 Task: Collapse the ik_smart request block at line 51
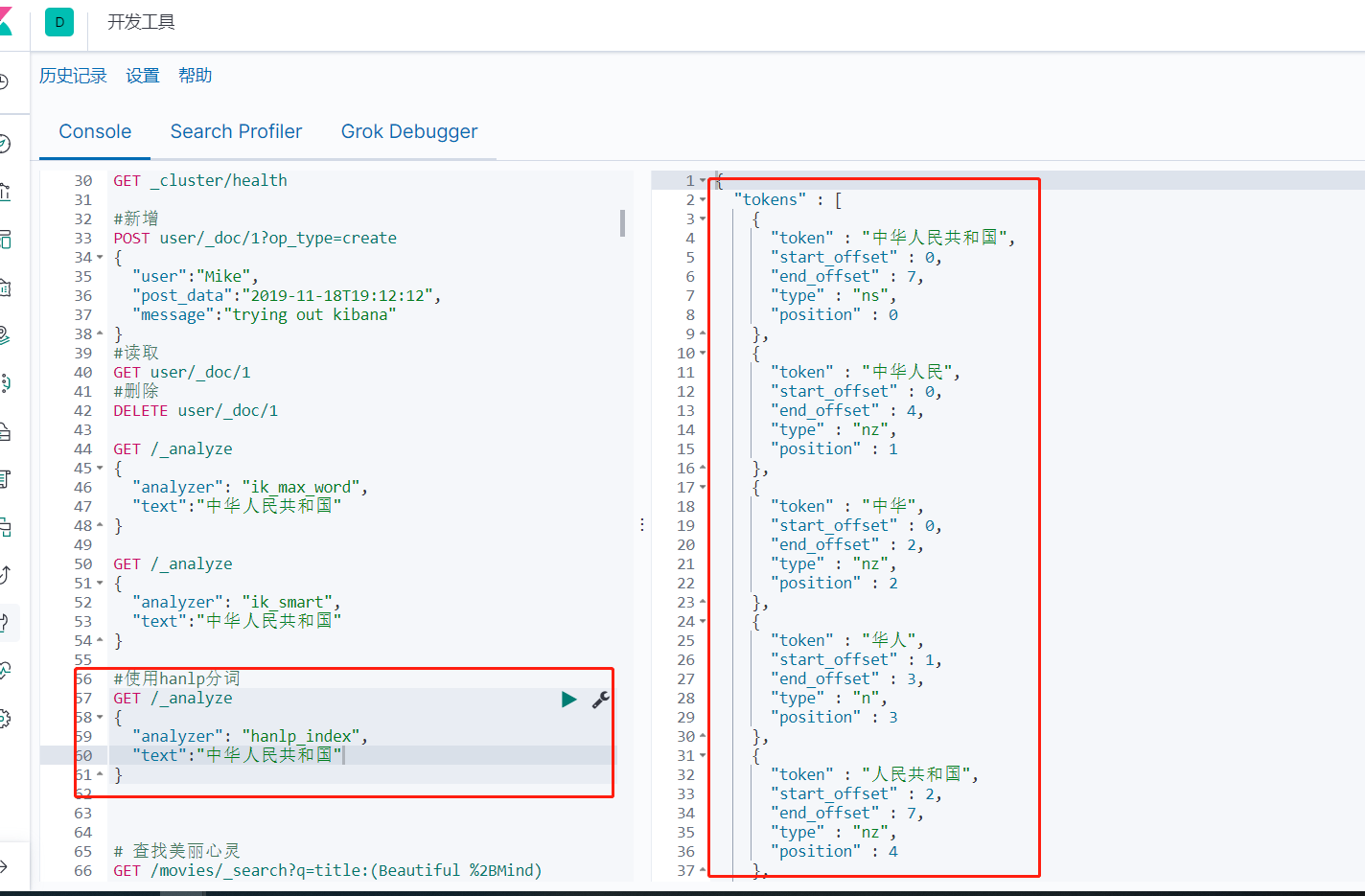point(99,583)
